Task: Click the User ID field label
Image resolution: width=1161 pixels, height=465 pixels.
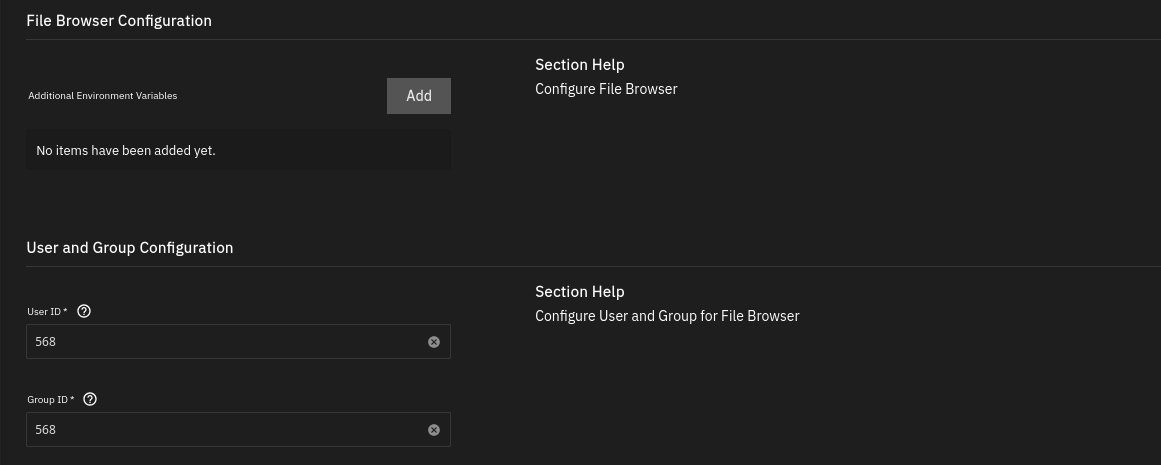Action: pyautogui.click(x=47, y=312)
